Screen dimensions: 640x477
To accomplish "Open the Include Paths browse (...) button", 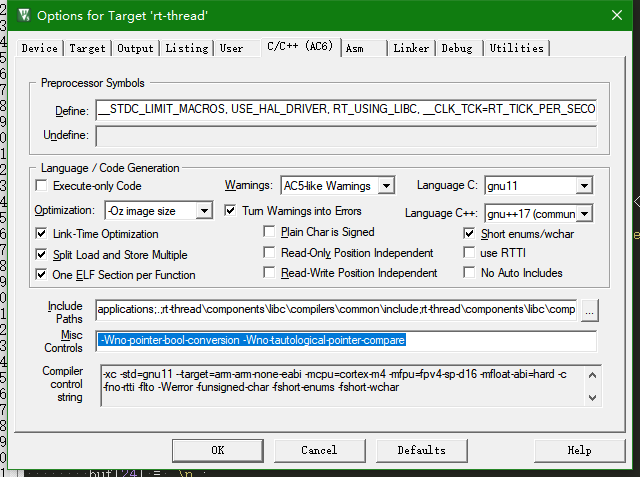I will click(x=590, y=311).
